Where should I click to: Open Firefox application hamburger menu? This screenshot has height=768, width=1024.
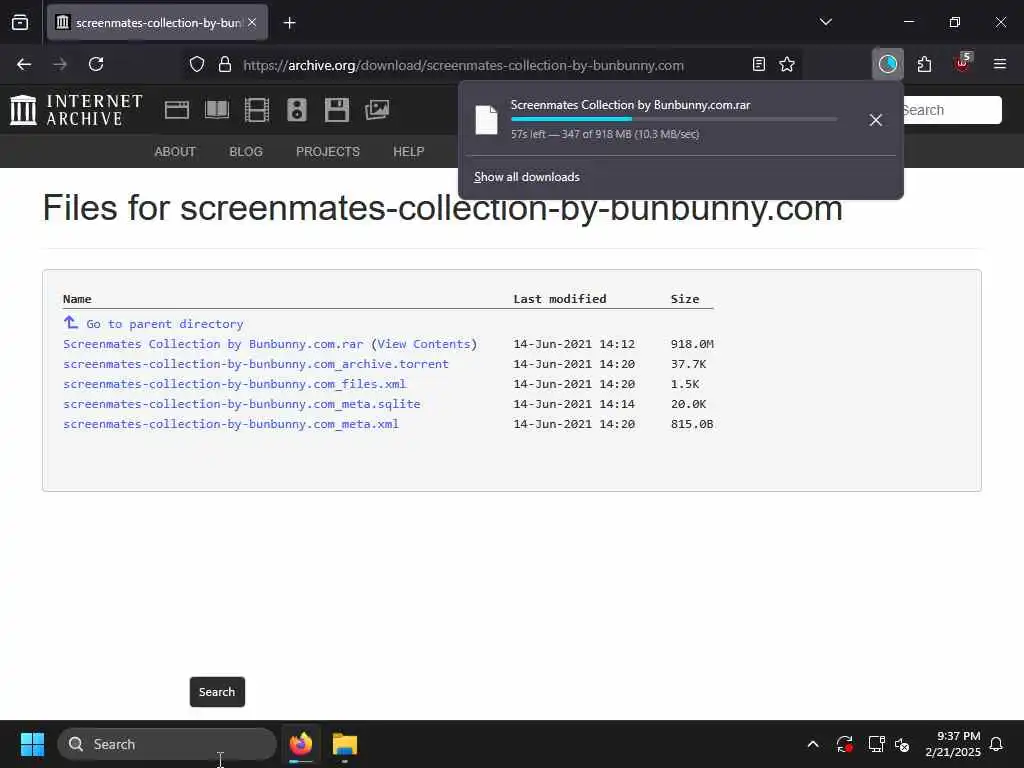tap(999, 64)
